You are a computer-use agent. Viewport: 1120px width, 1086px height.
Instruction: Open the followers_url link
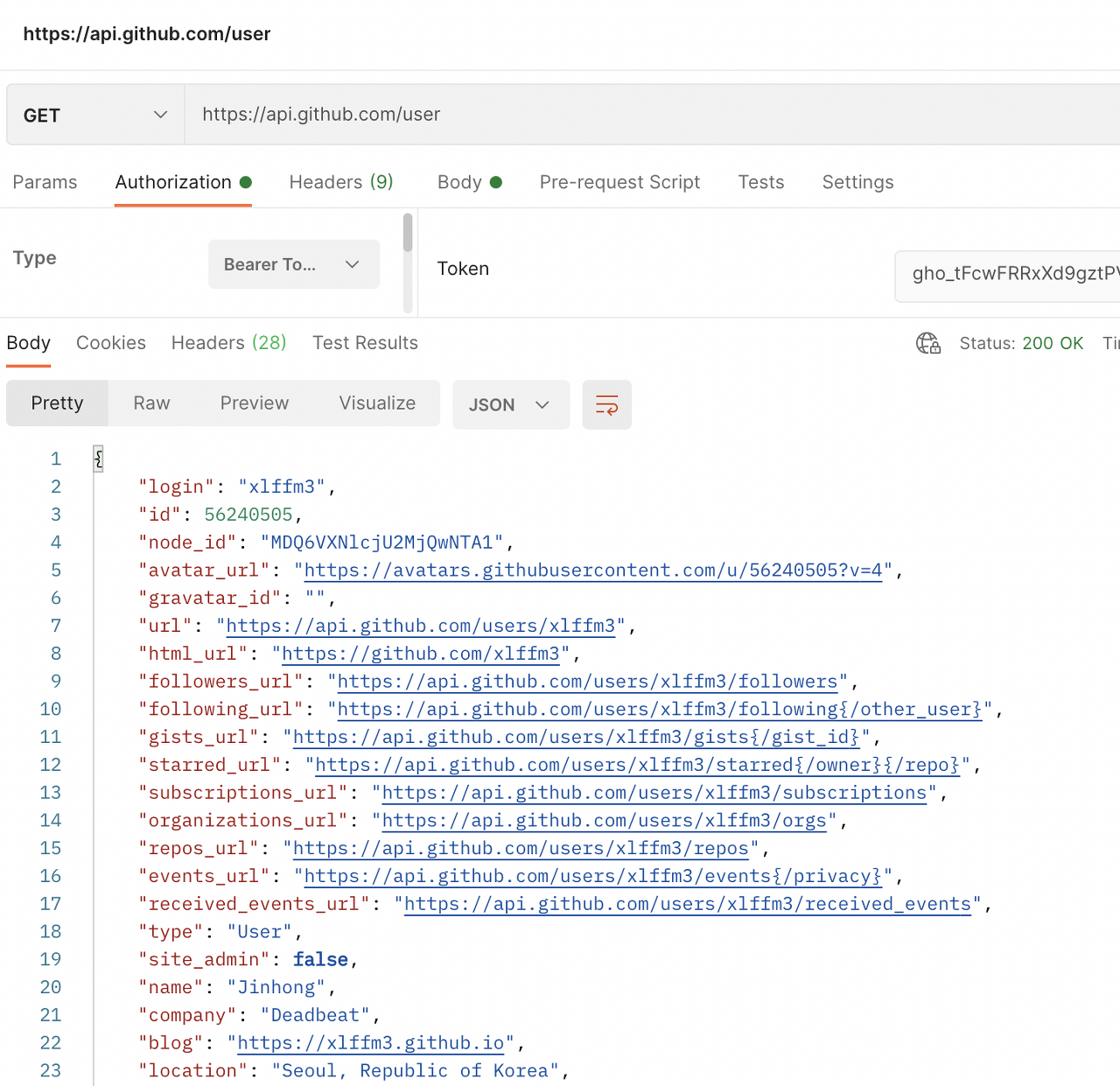click(587, 682)
